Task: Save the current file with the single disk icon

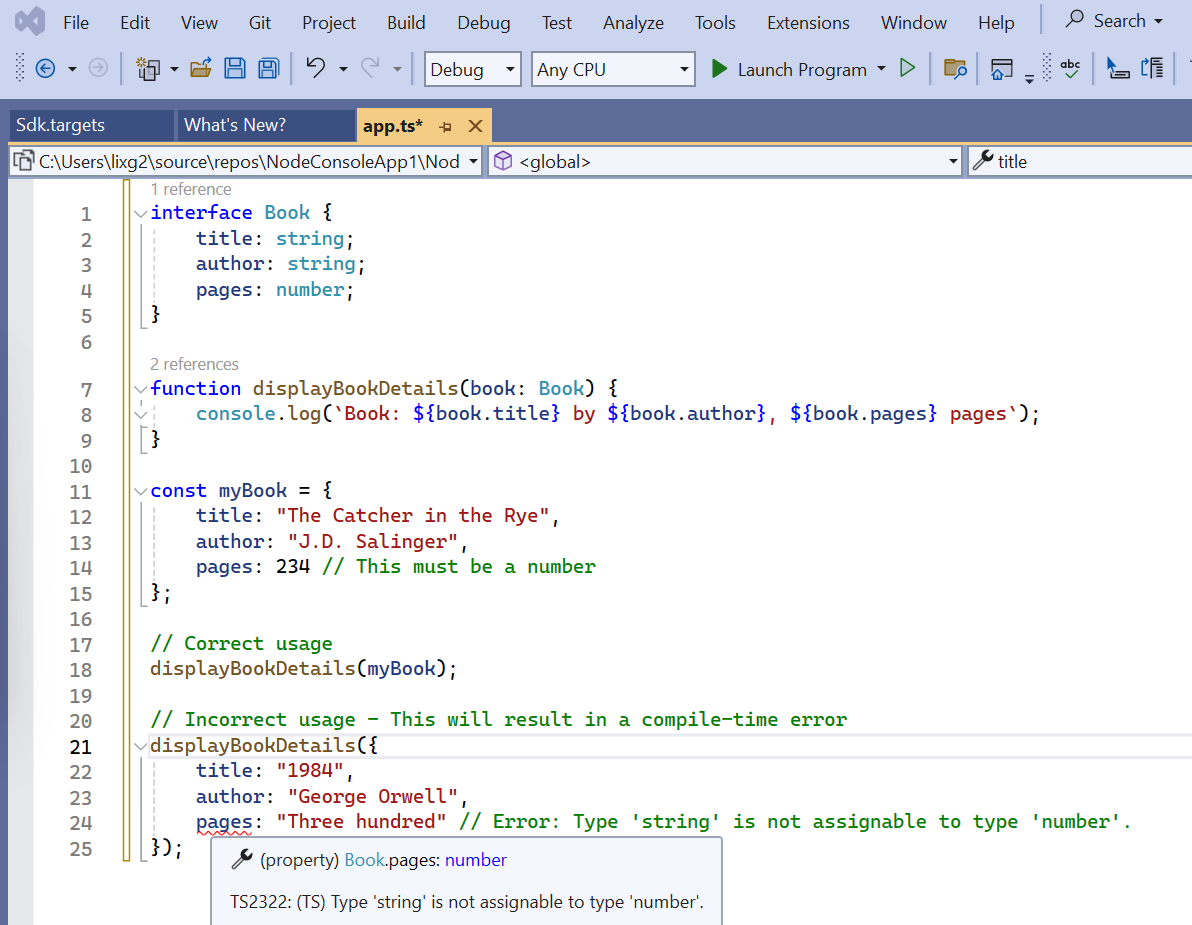Action: point(235,69)
